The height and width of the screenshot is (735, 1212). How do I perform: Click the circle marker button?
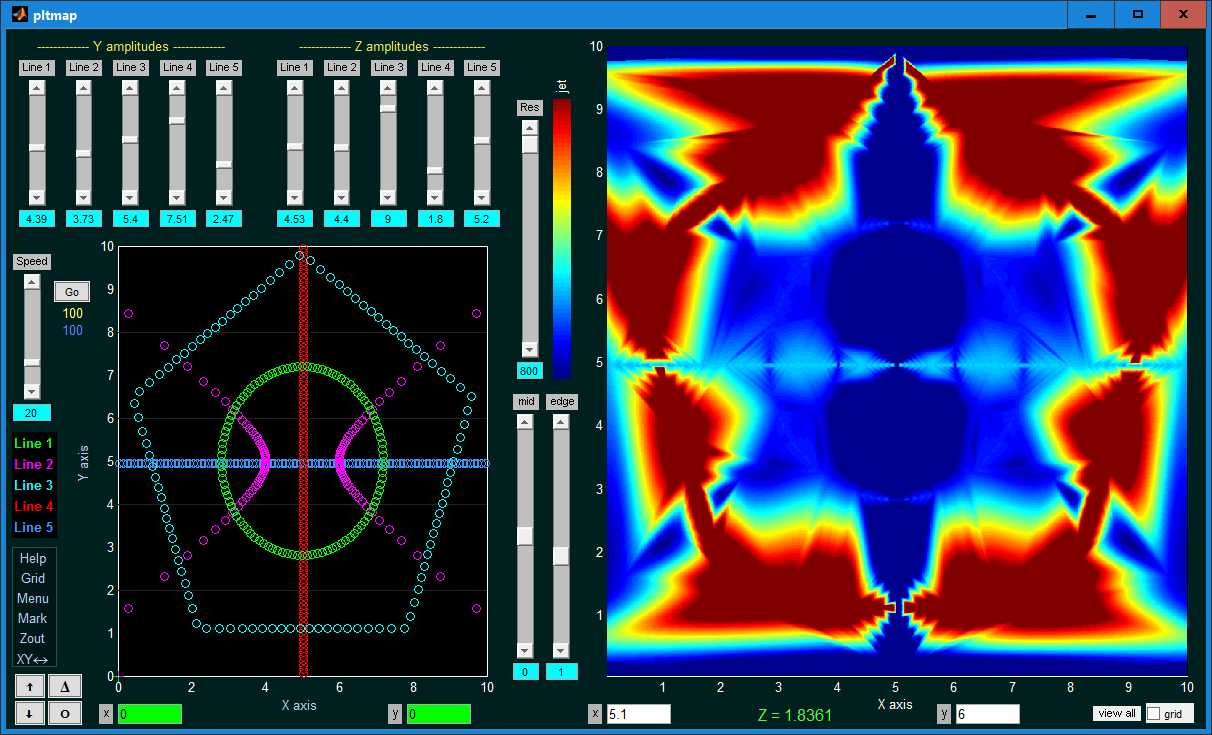(65, 714)
